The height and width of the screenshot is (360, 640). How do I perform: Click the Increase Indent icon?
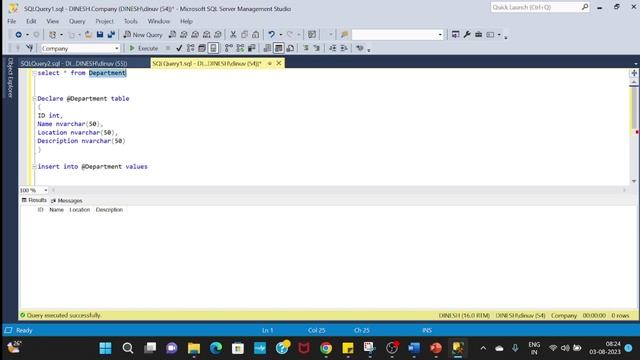pos(344,48)
